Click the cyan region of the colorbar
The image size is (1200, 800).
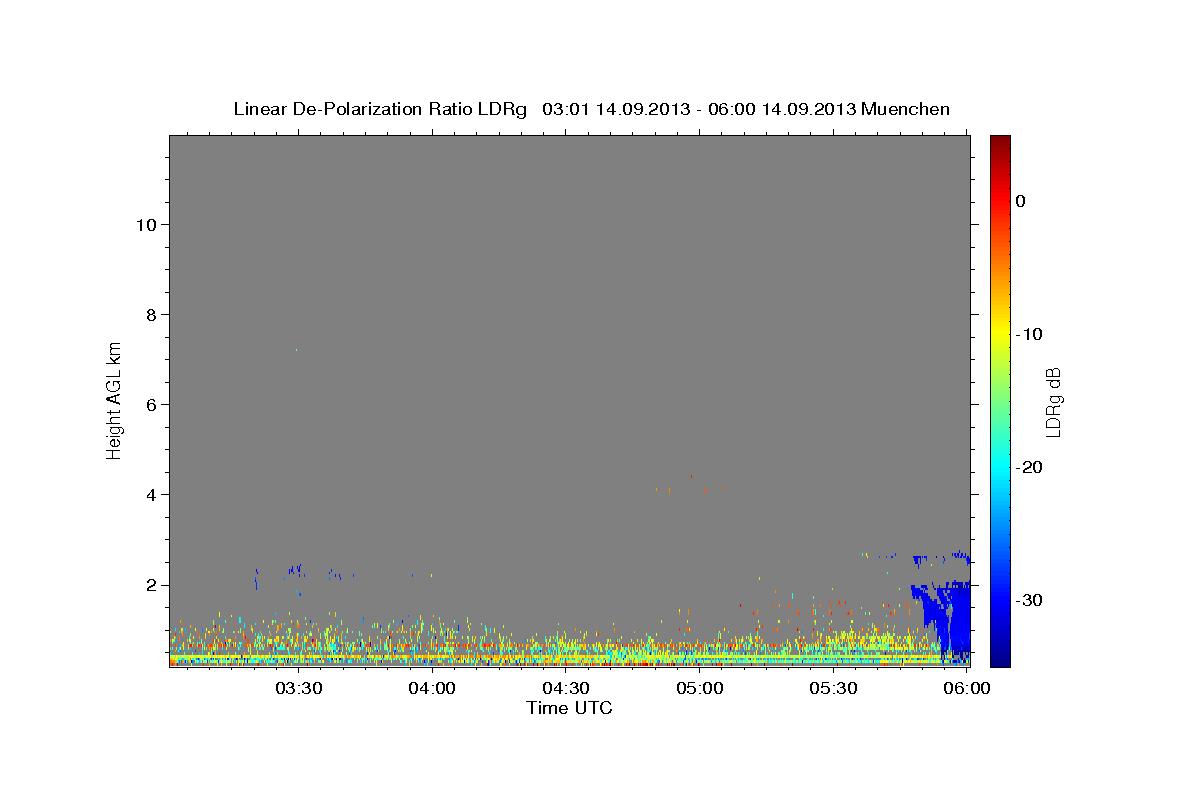click(1000, 465)
